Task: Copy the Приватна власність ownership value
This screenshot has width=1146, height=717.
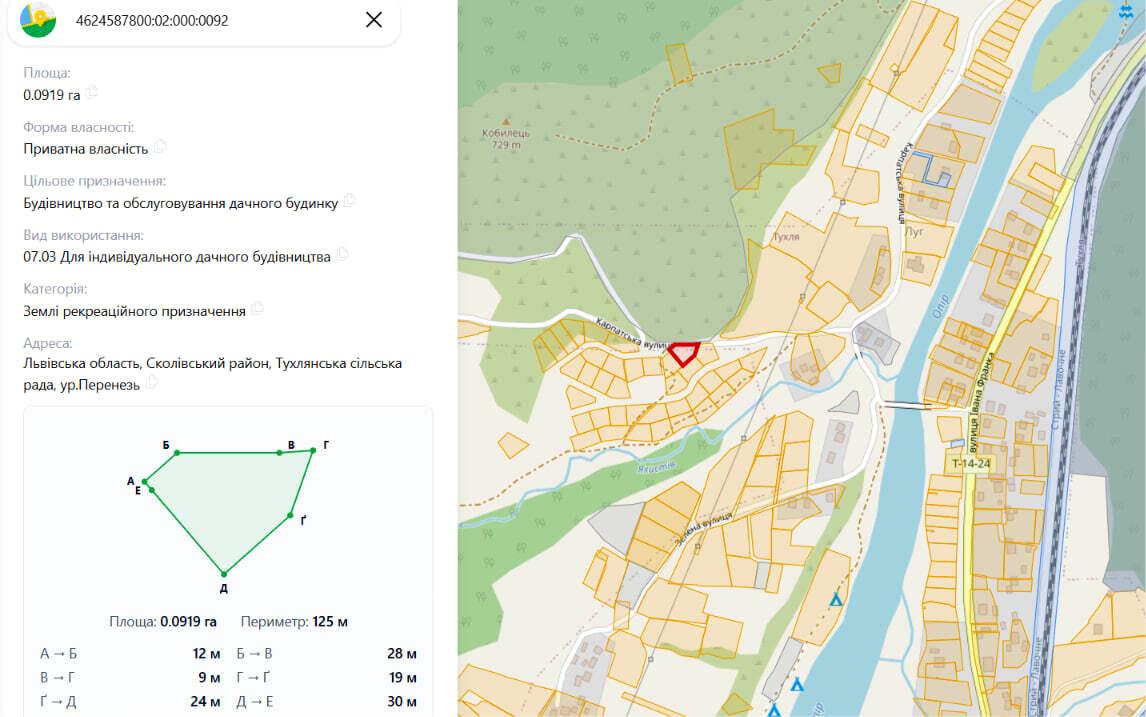Action: (160, 146)
